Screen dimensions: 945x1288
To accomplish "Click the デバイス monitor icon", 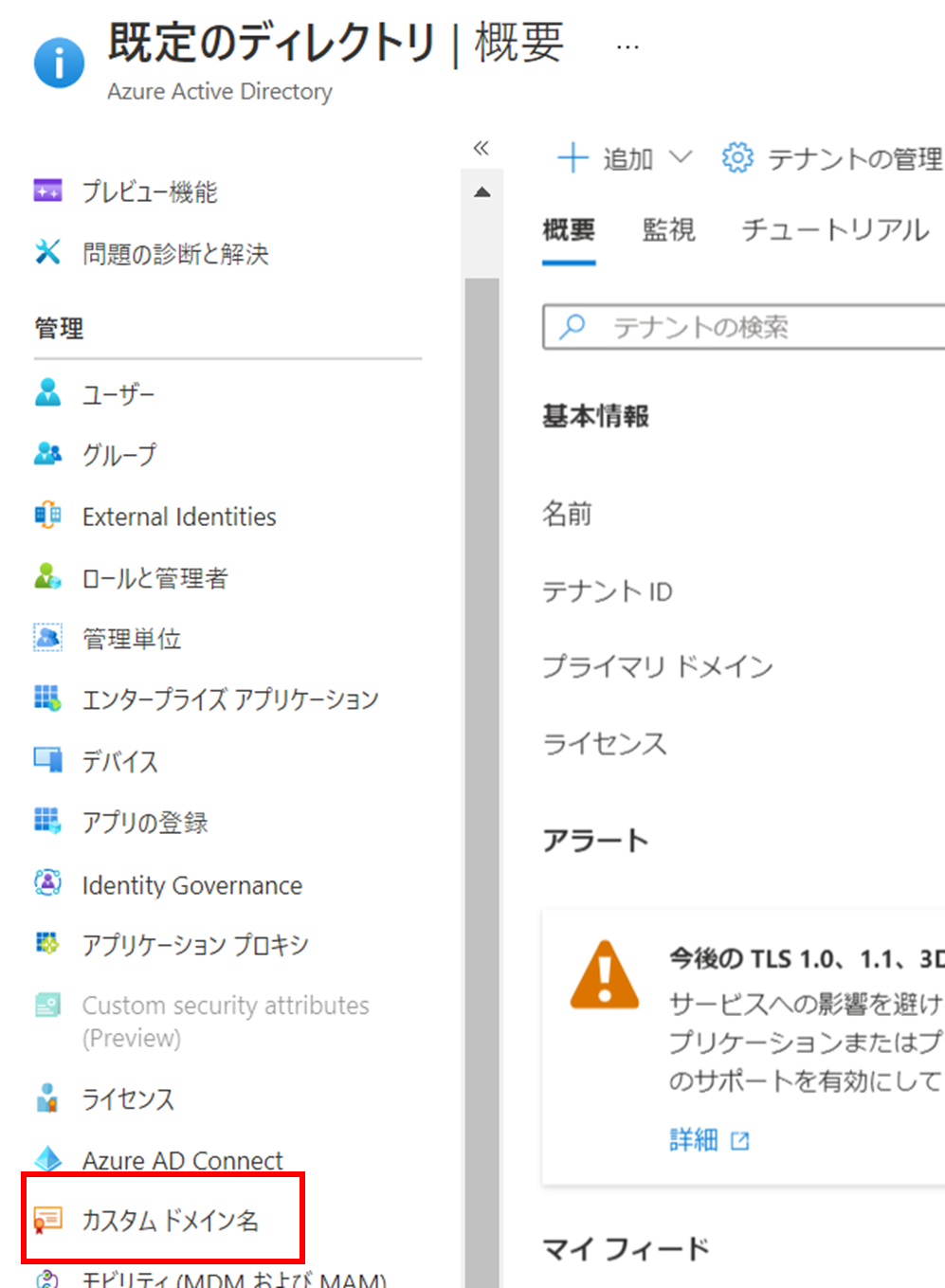I will [47, 759].
